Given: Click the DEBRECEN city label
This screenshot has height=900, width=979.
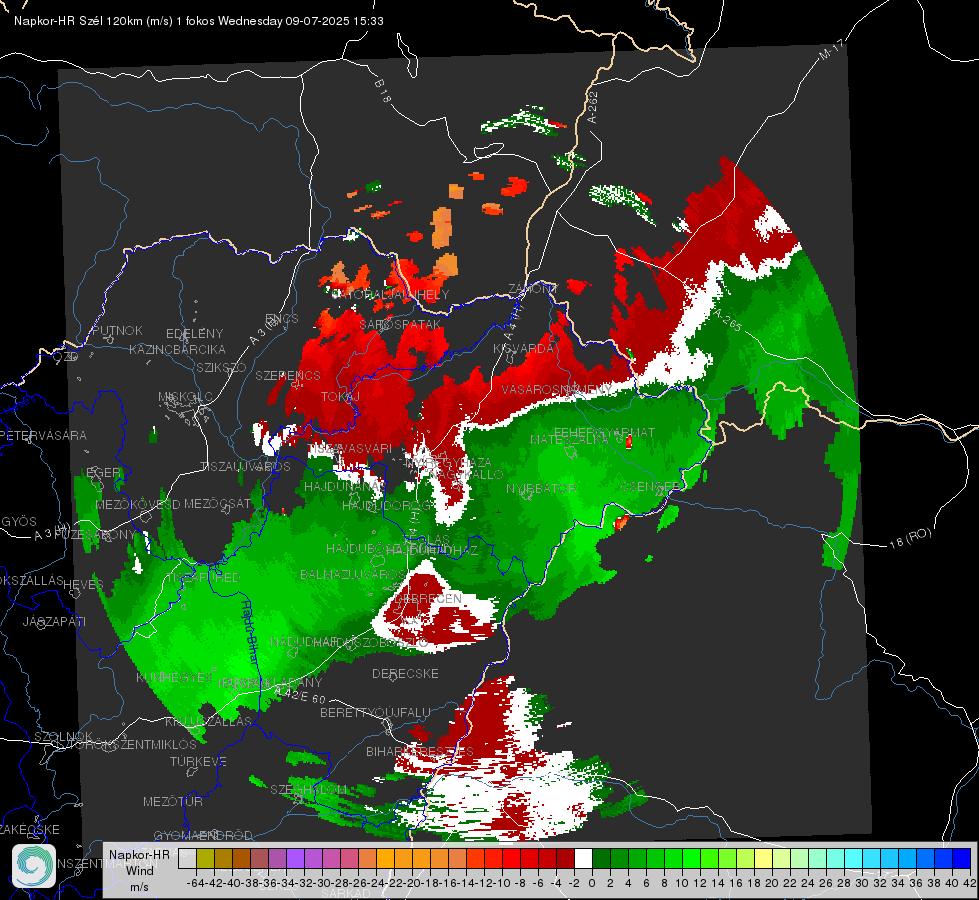Looking at the screenshot, I should (x=429, y=598).
